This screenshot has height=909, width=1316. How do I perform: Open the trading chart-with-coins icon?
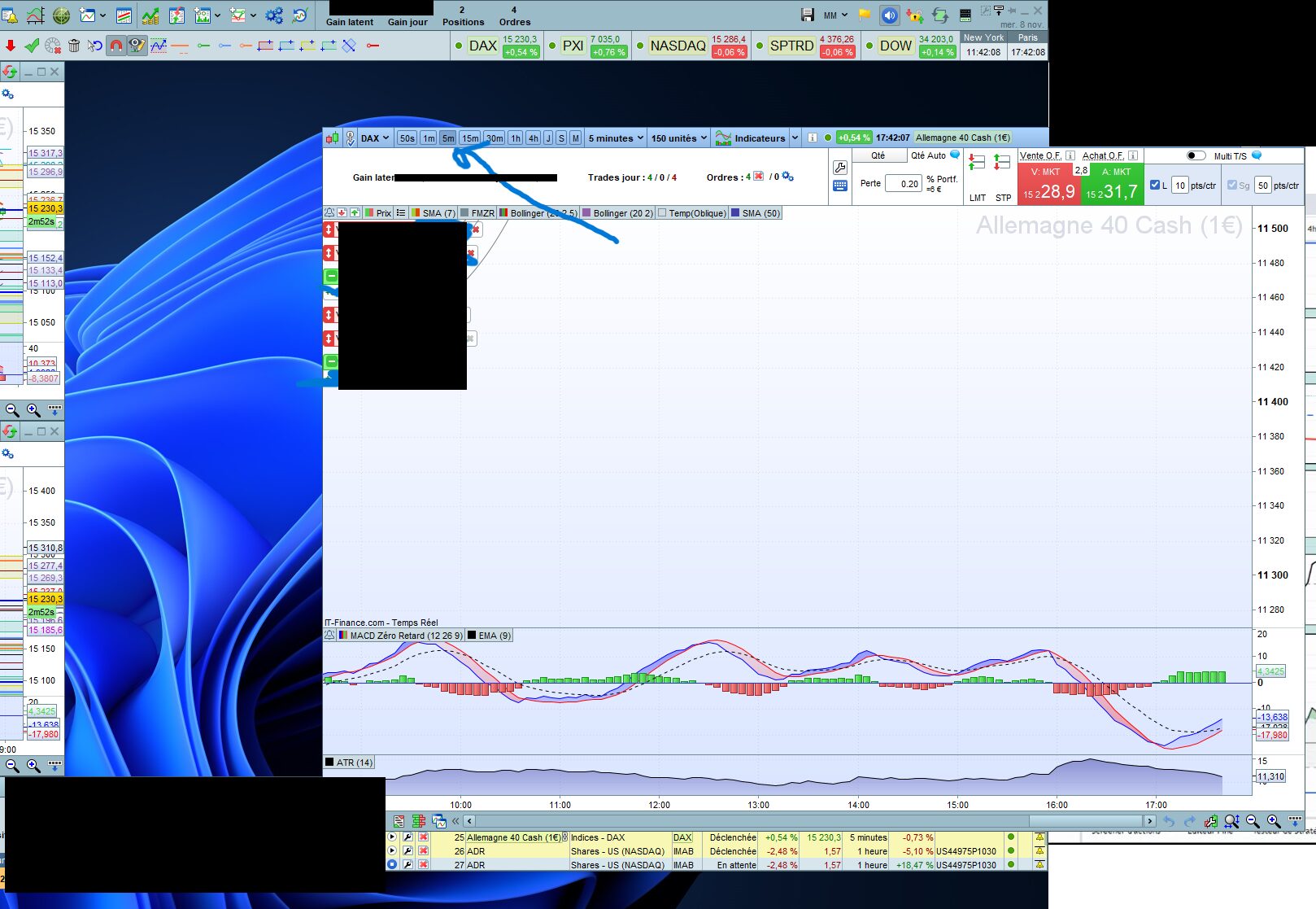pos(150,15)
